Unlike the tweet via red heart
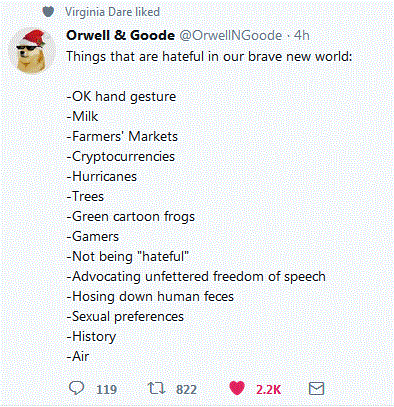 pyautogui.click(x=237, y=388)
